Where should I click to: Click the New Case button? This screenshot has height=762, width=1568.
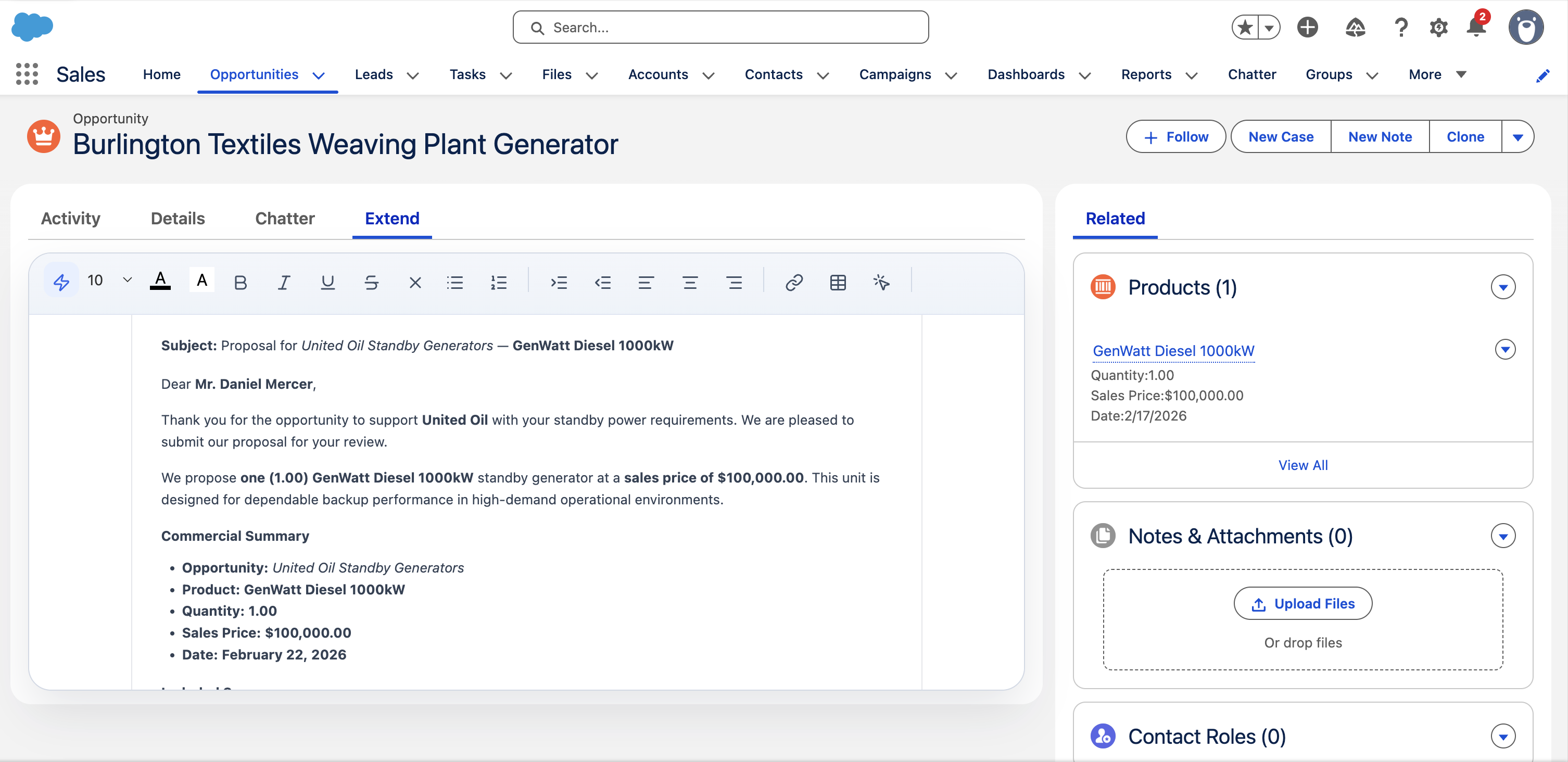tap(1280, 136)
